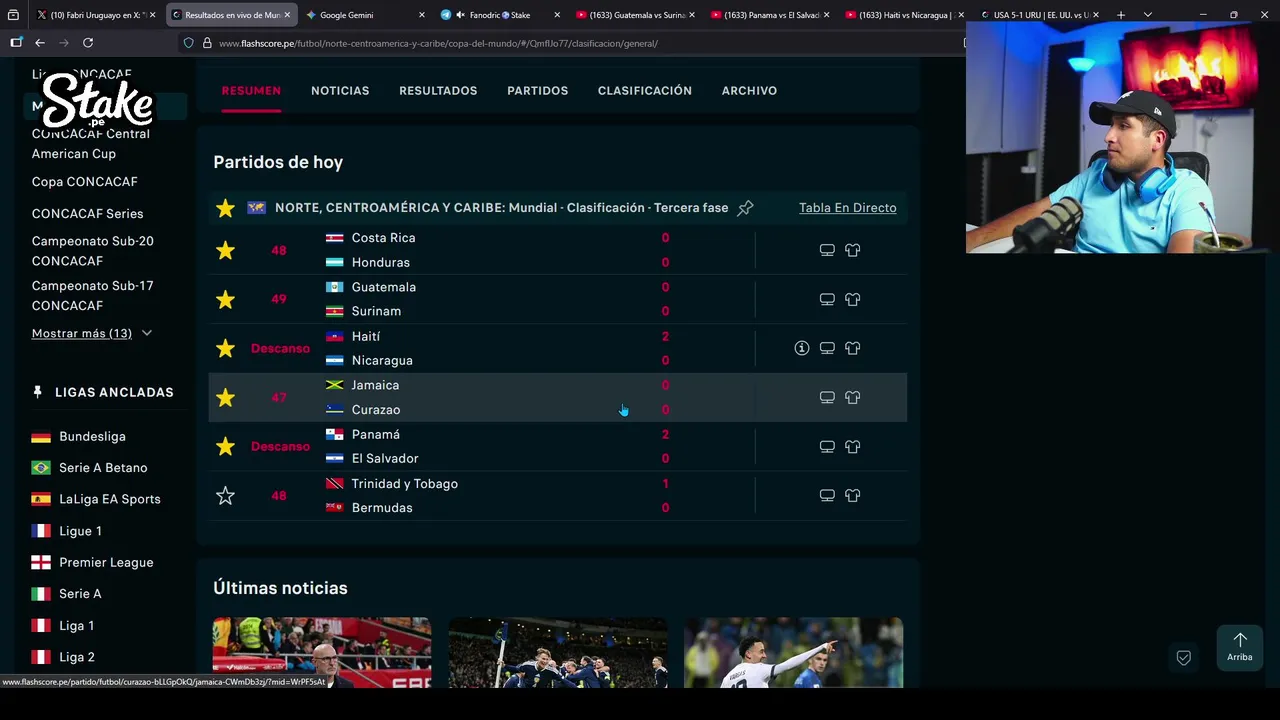Click the privacy shield badge at bottom right
Screen dimensions: 1280x720
(x=1183, y=657)
